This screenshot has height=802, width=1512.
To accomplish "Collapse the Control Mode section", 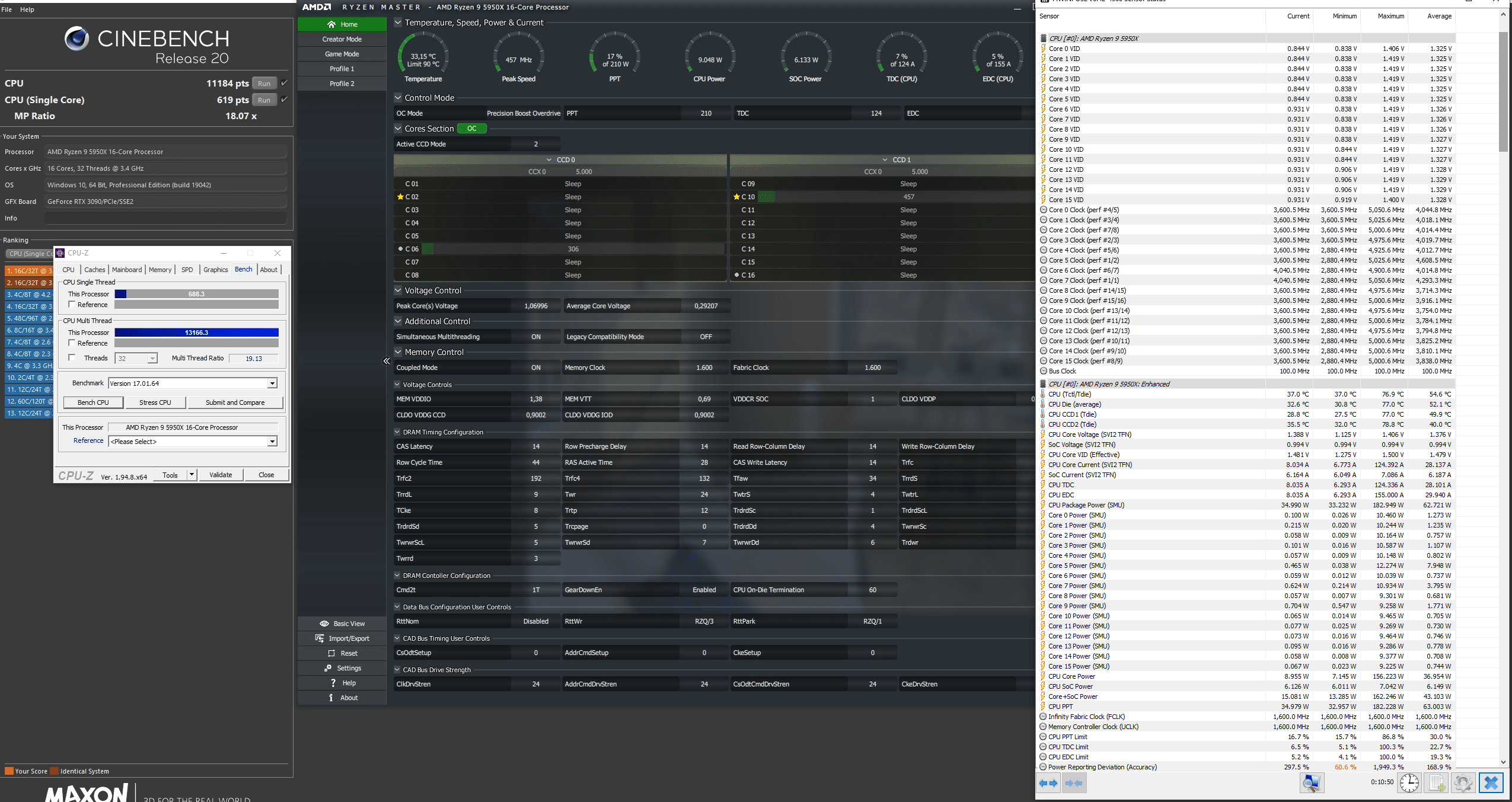I will 398,98.
